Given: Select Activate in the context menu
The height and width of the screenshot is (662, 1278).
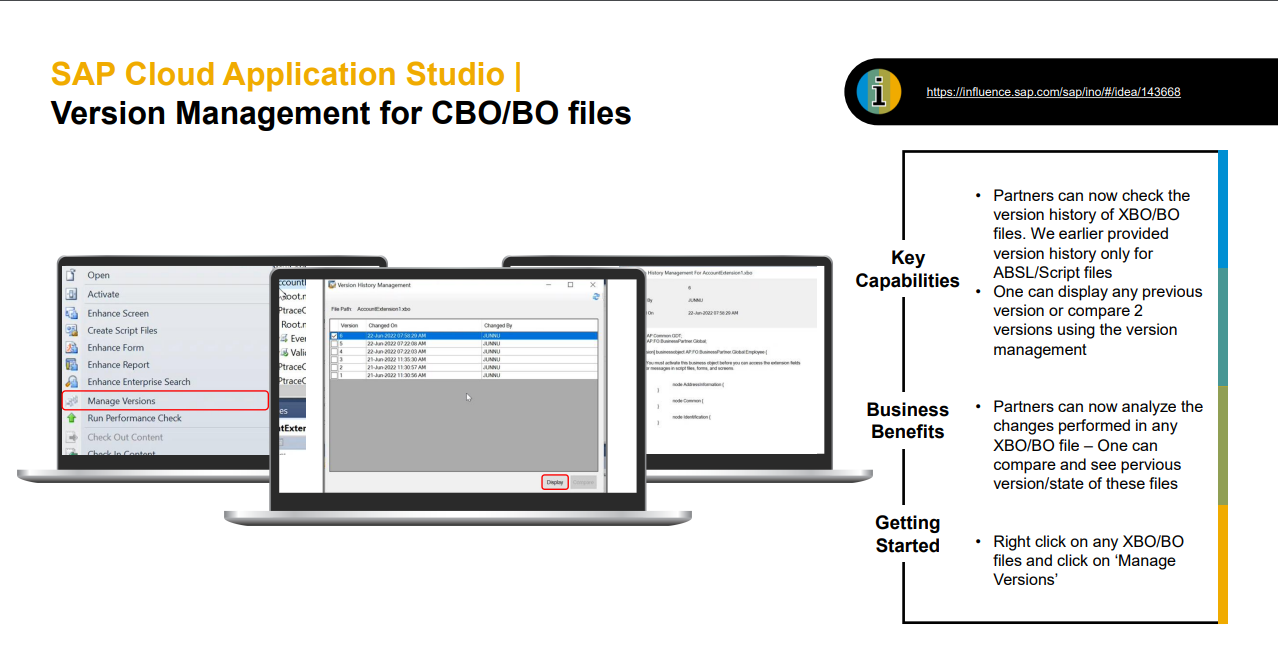Looking at the screenshot, I should pyautogui.click(x=103, y=294).
